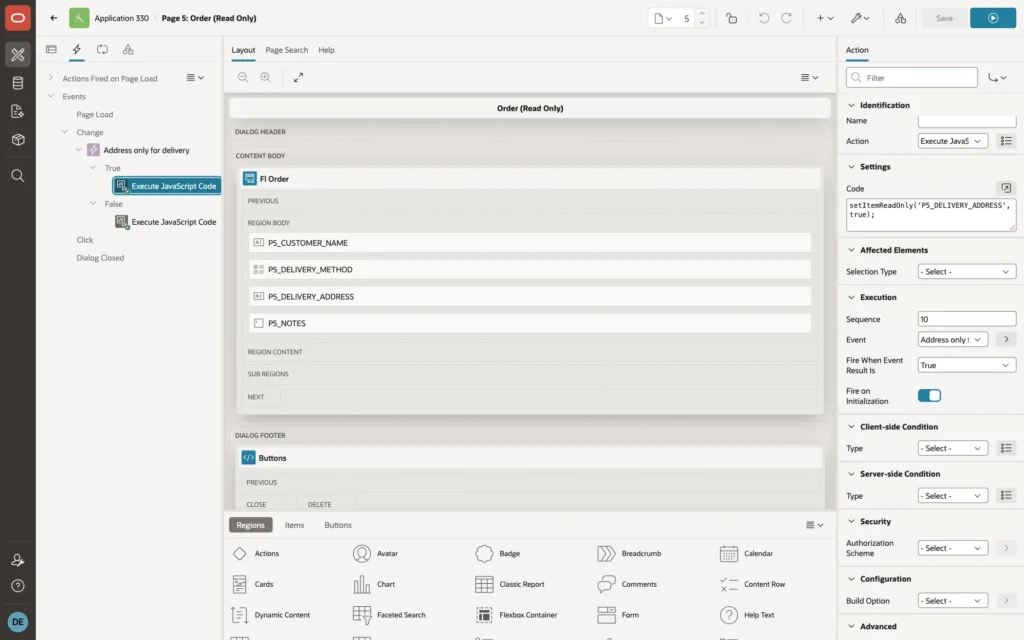The image size is (1024, 640).
Task: Open the Shared Components tab icon in tree pane
Action: [128, 50]
